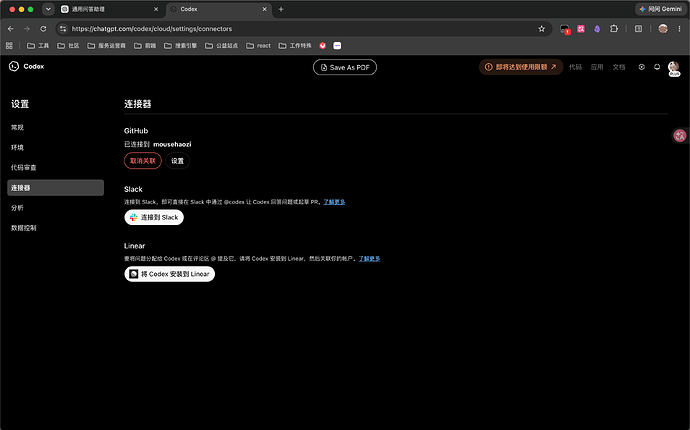Click the Save As PDF button
690x430 pixels.
coord(345,67)
